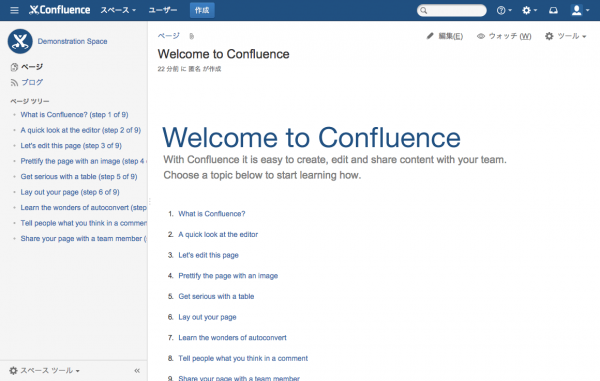The height and width of the screenshot is (381, 600).
Task: Select ページ in the sidebar
Action: coord(32,67)
